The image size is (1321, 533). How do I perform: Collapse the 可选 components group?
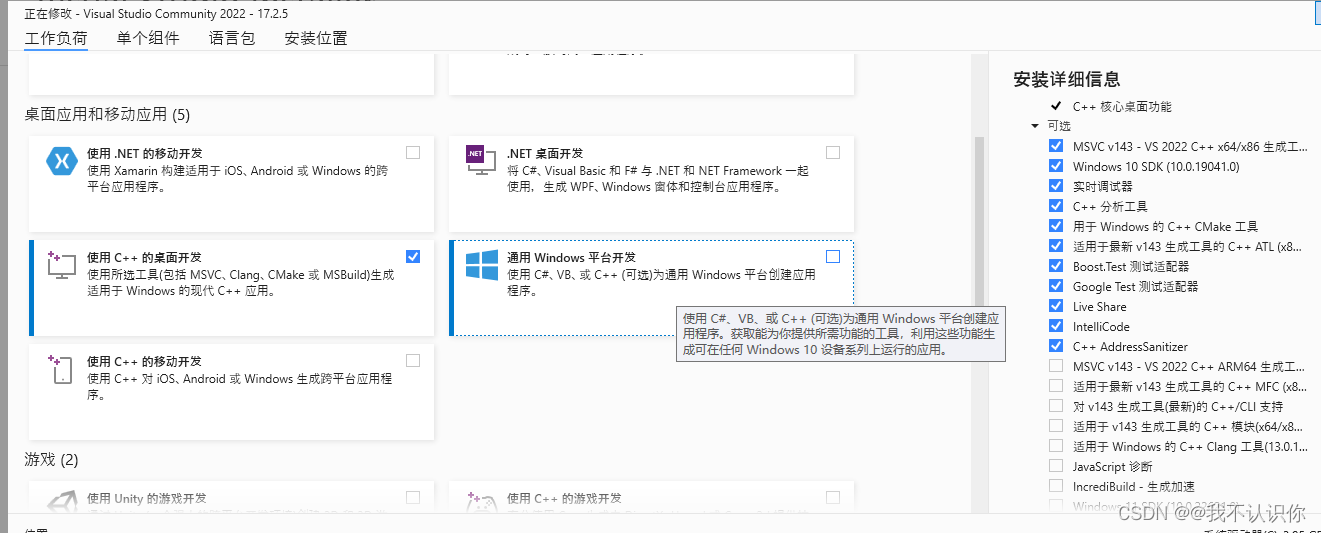pyautogui.click(x=1035, y=126)
